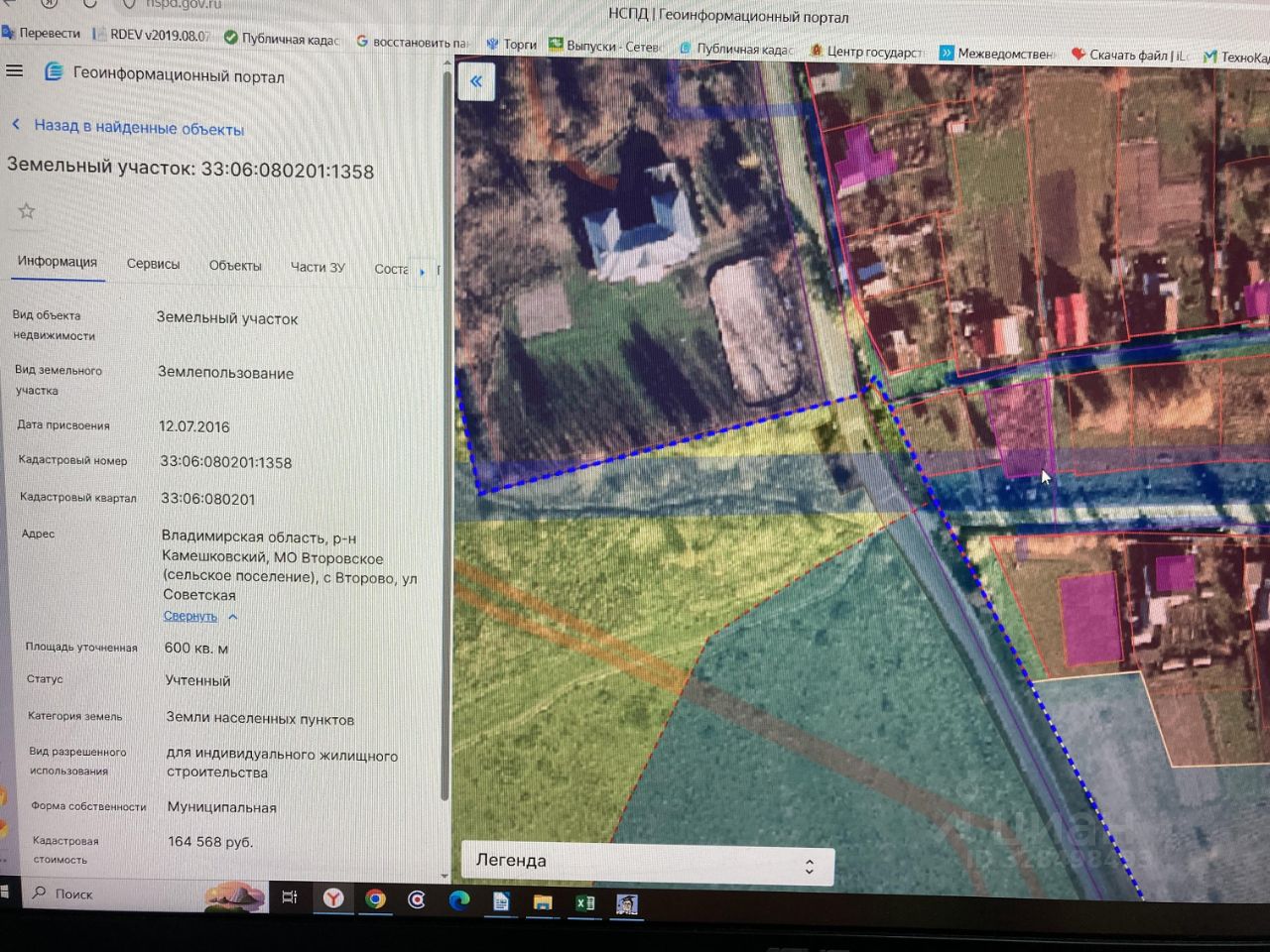Open the Task View taskbar button
This screenshot has width=1270, height=952.
pyautogui.click(x=290, y=897)
